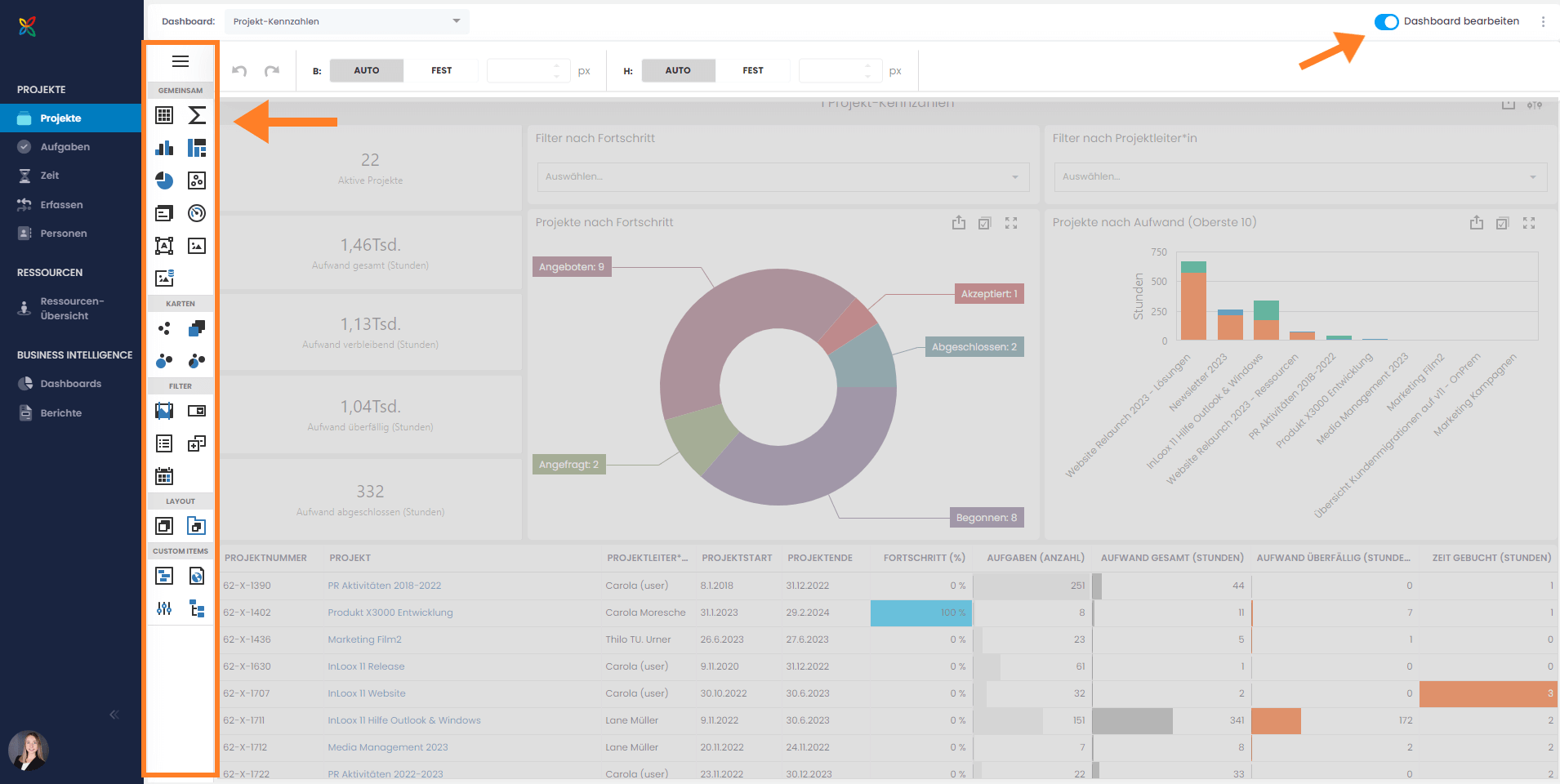Image resolution: width=1560 pixels, height=784 pixels.
Task: Enable FEST height mode
Action: click(x=752, y=70)
